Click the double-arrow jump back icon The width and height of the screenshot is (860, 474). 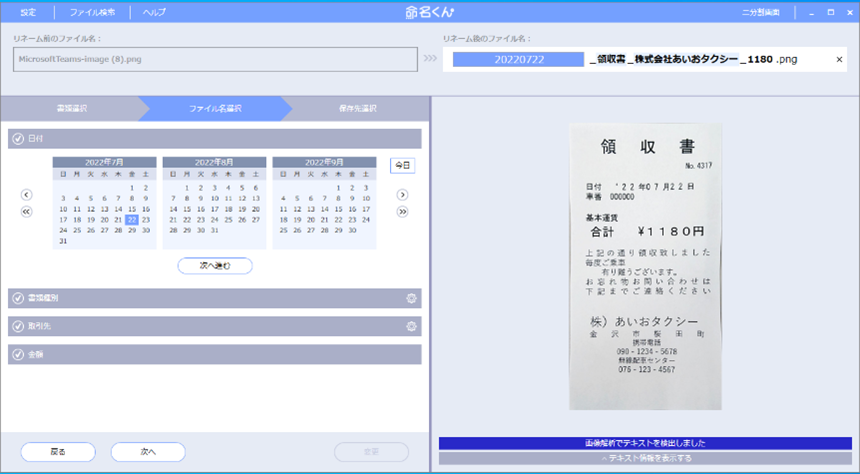[27, 212]
